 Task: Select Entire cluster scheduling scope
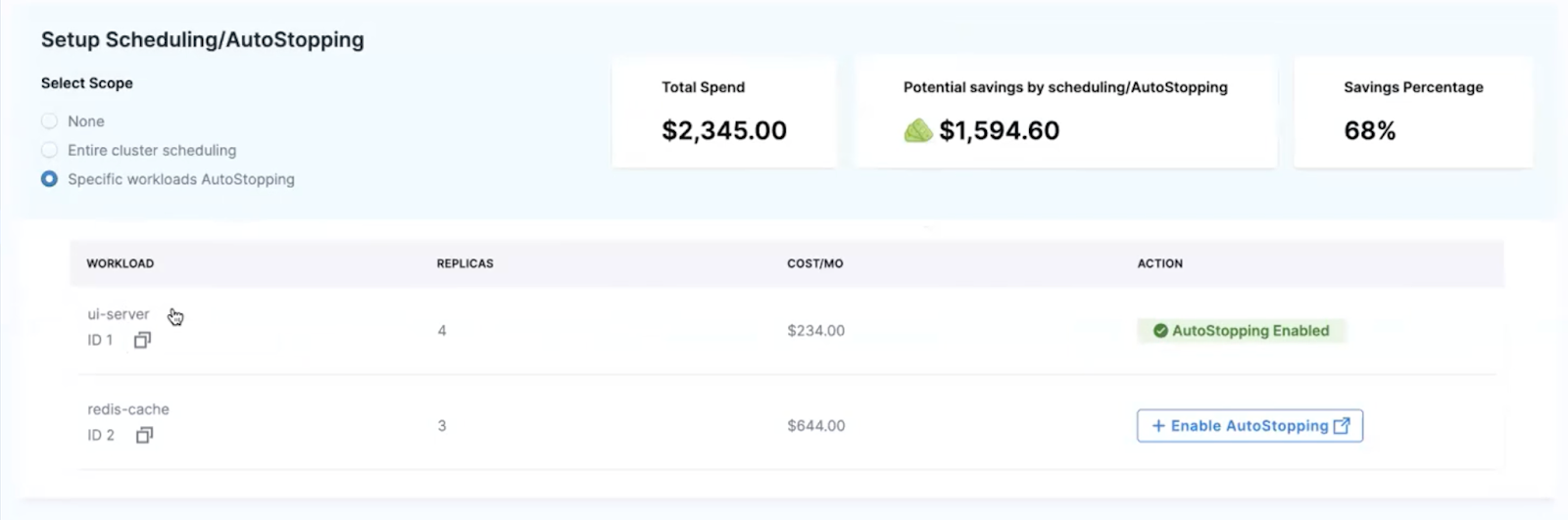click(x=49, y=150)
